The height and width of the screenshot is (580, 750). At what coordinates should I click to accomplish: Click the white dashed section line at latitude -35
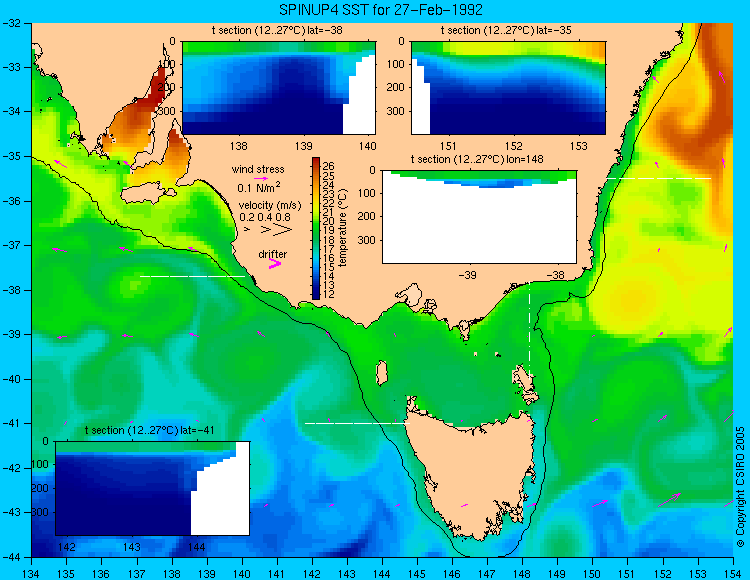[659, 178]
